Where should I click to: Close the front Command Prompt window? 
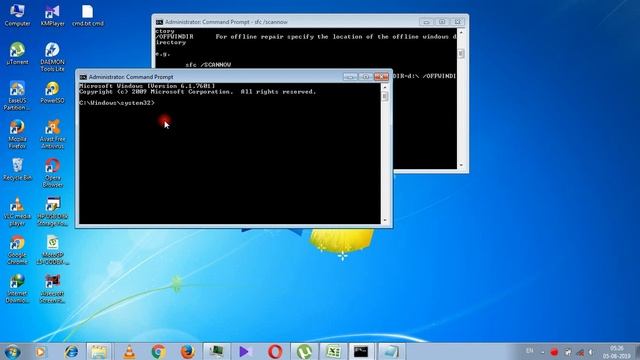(x=381, y=77)
